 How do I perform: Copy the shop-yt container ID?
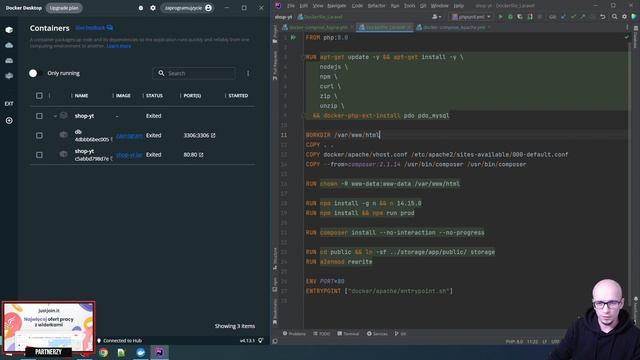coord(111,159)
